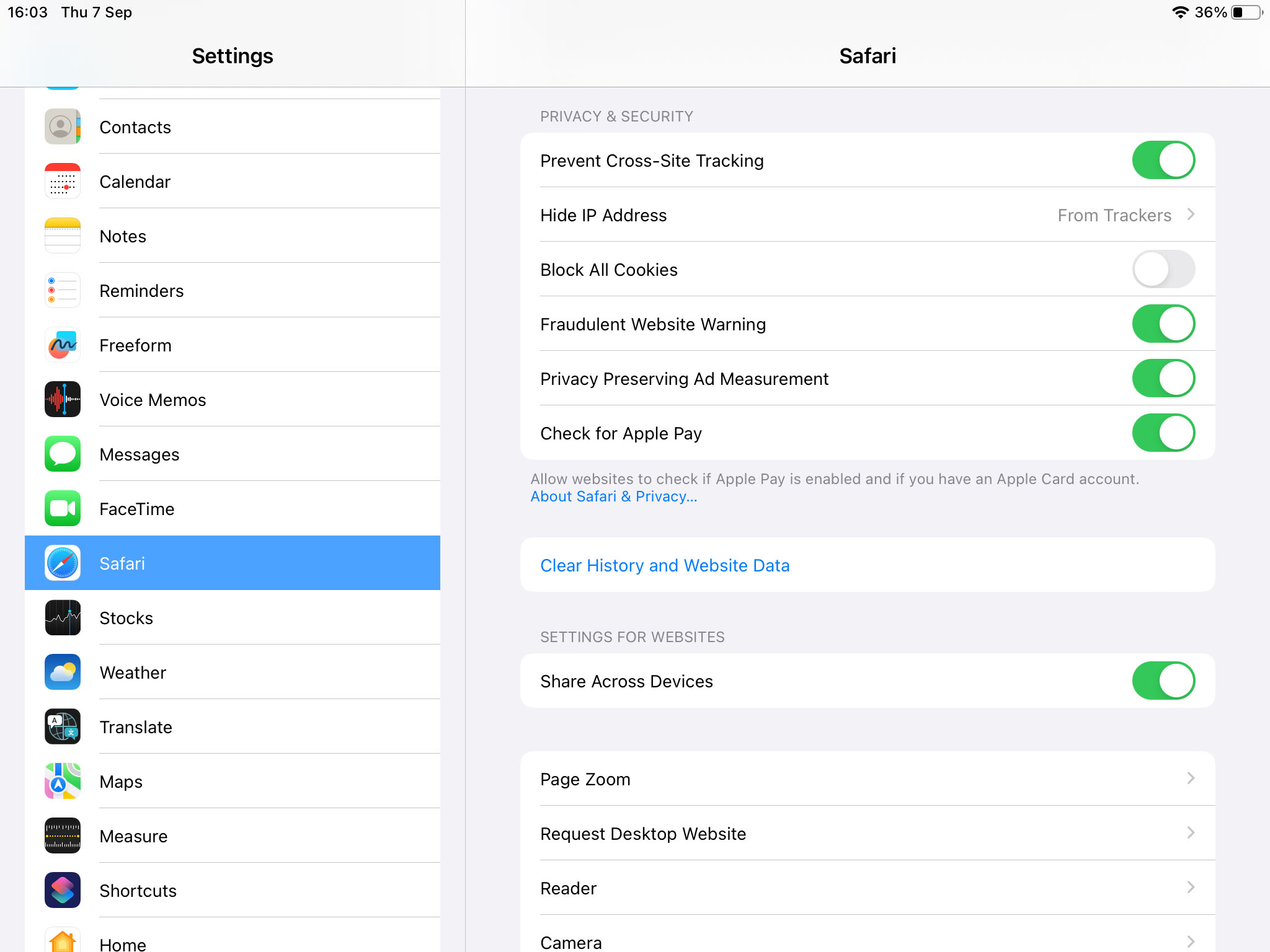Screen dimensions: 1270x952
Task: Disable Fraudulent Website Warning toggle
Action: pos(1163,323)
